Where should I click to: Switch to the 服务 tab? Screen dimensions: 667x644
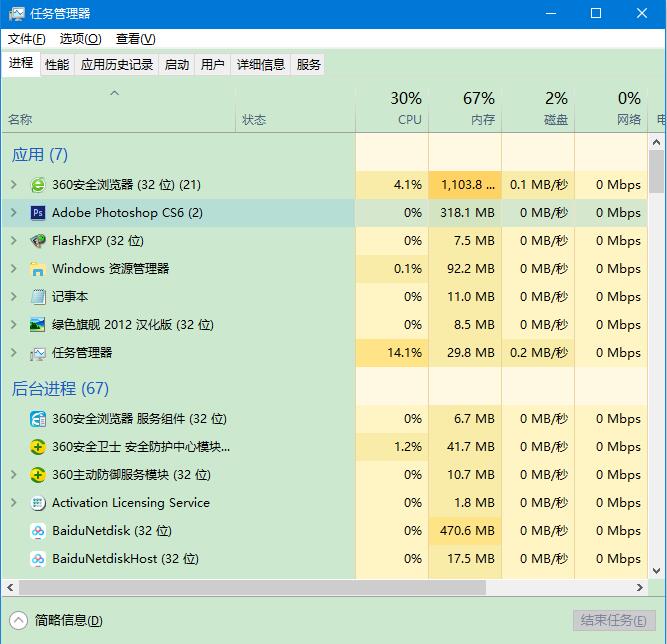(x=308, y=65)
